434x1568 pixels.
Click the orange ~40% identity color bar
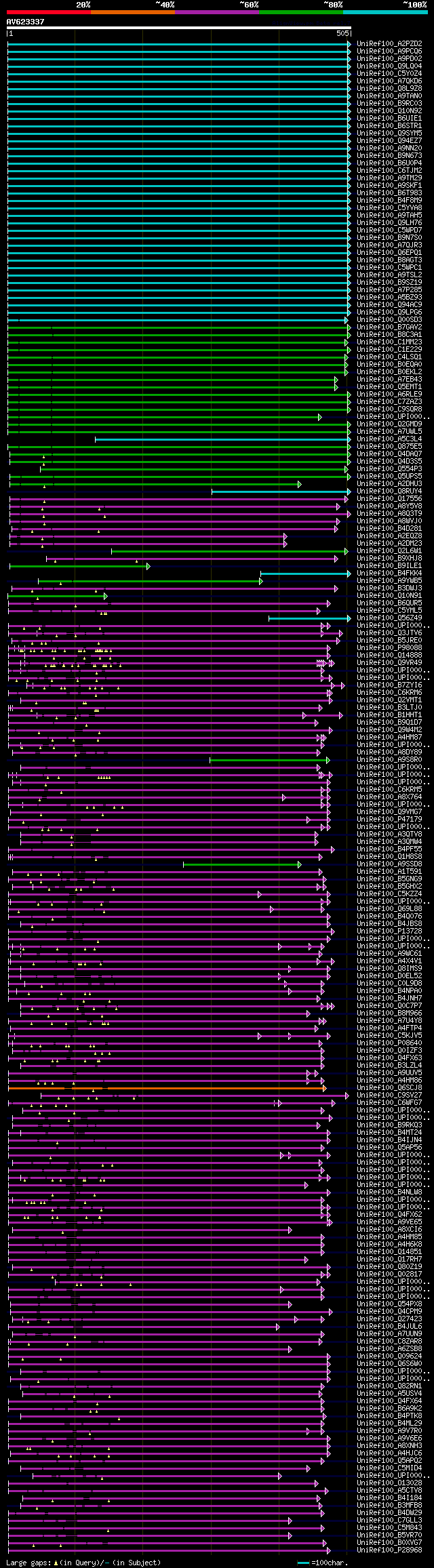pos(133,12)
